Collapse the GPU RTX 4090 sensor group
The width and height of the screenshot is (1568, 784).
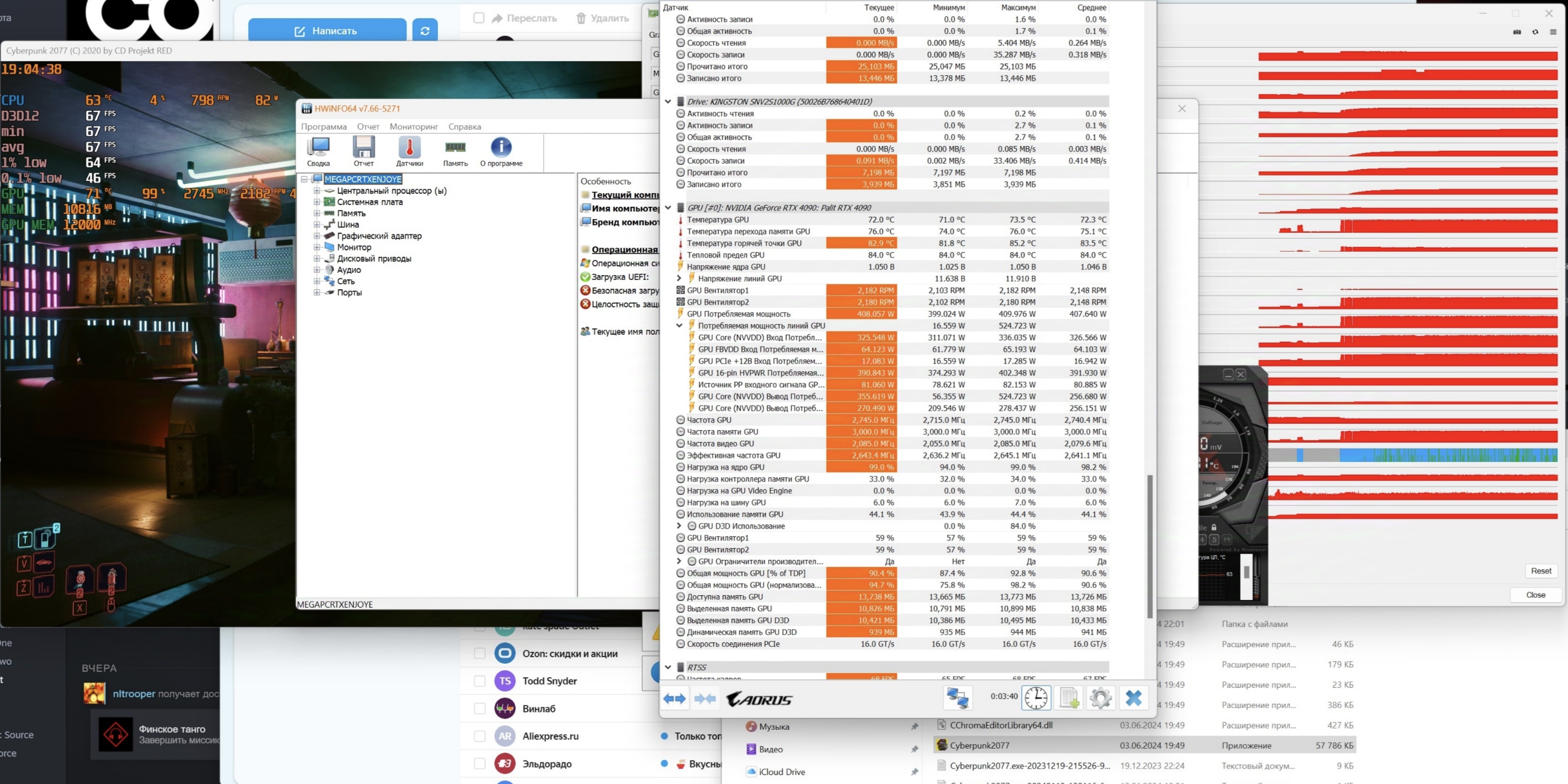[668, 207]
